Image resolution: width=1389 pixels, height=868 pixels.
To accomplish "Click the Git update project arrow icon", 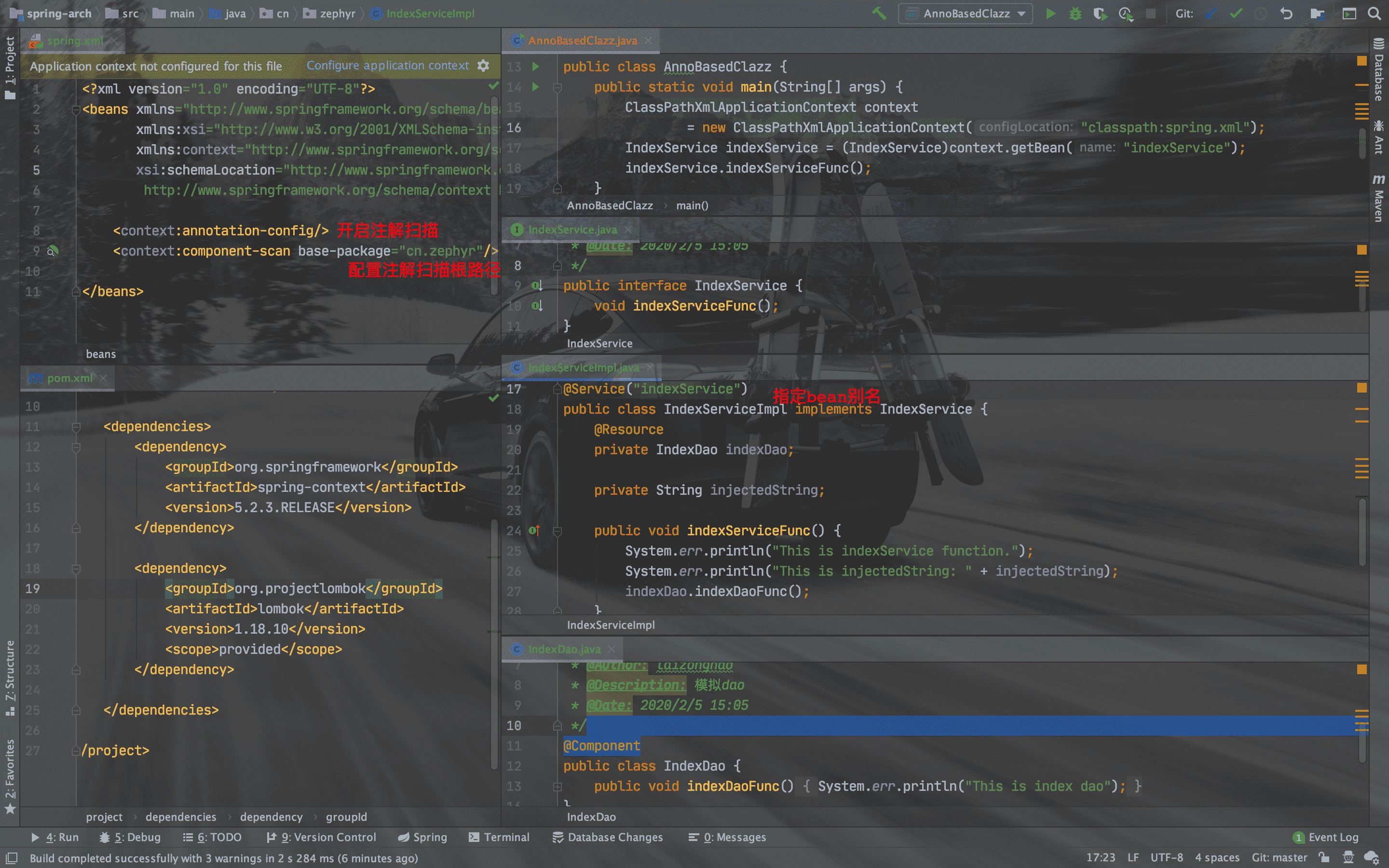I will pos(1211,14).
